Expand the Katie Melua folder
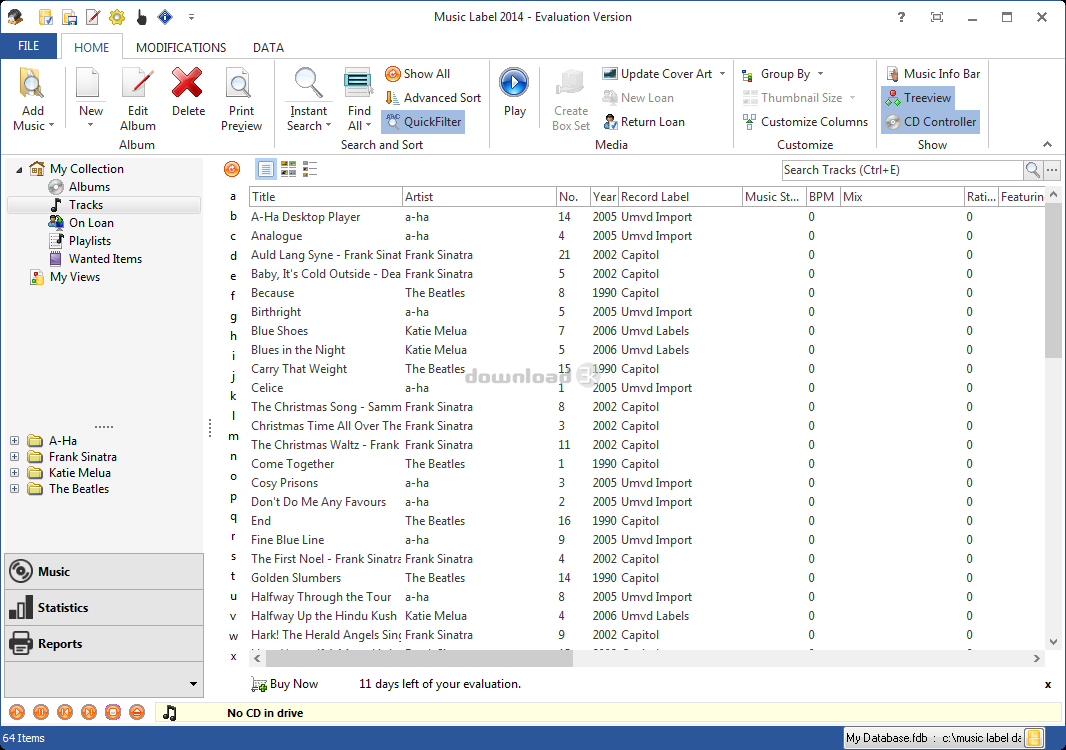The height and width of the screenshot is (750, 1066). coord(14,473)
